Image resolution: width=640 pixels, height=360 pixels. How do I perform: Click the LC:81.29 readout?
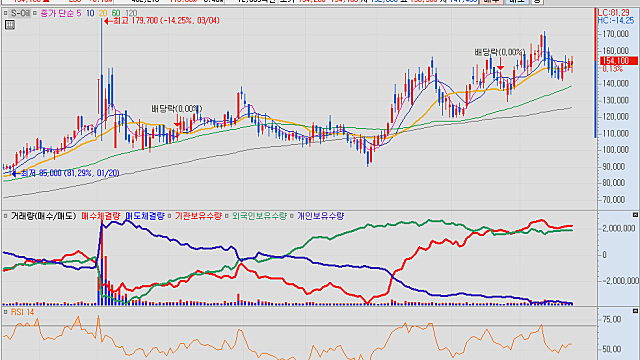(613, 13)
